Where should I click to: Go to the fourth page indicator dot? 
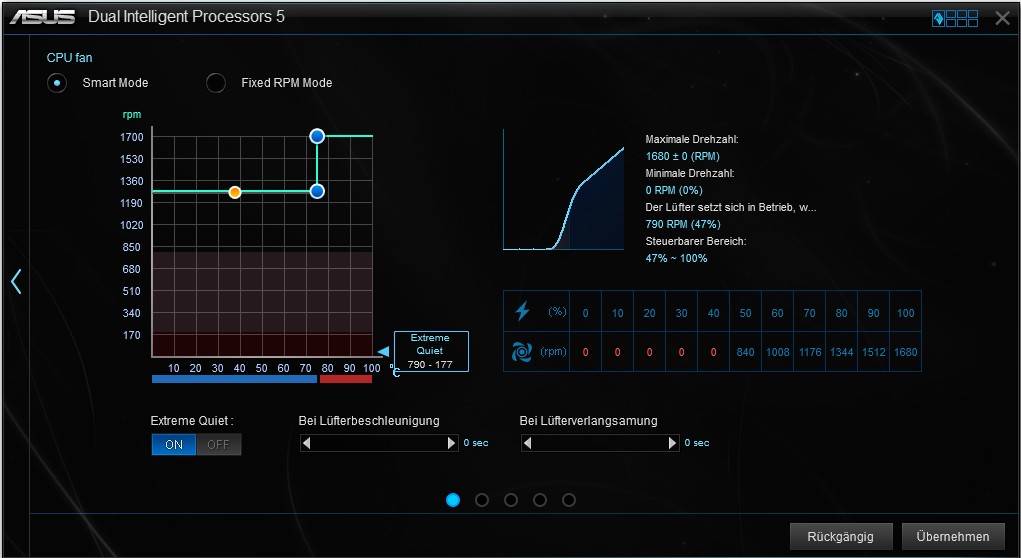(x=540, y=500)
